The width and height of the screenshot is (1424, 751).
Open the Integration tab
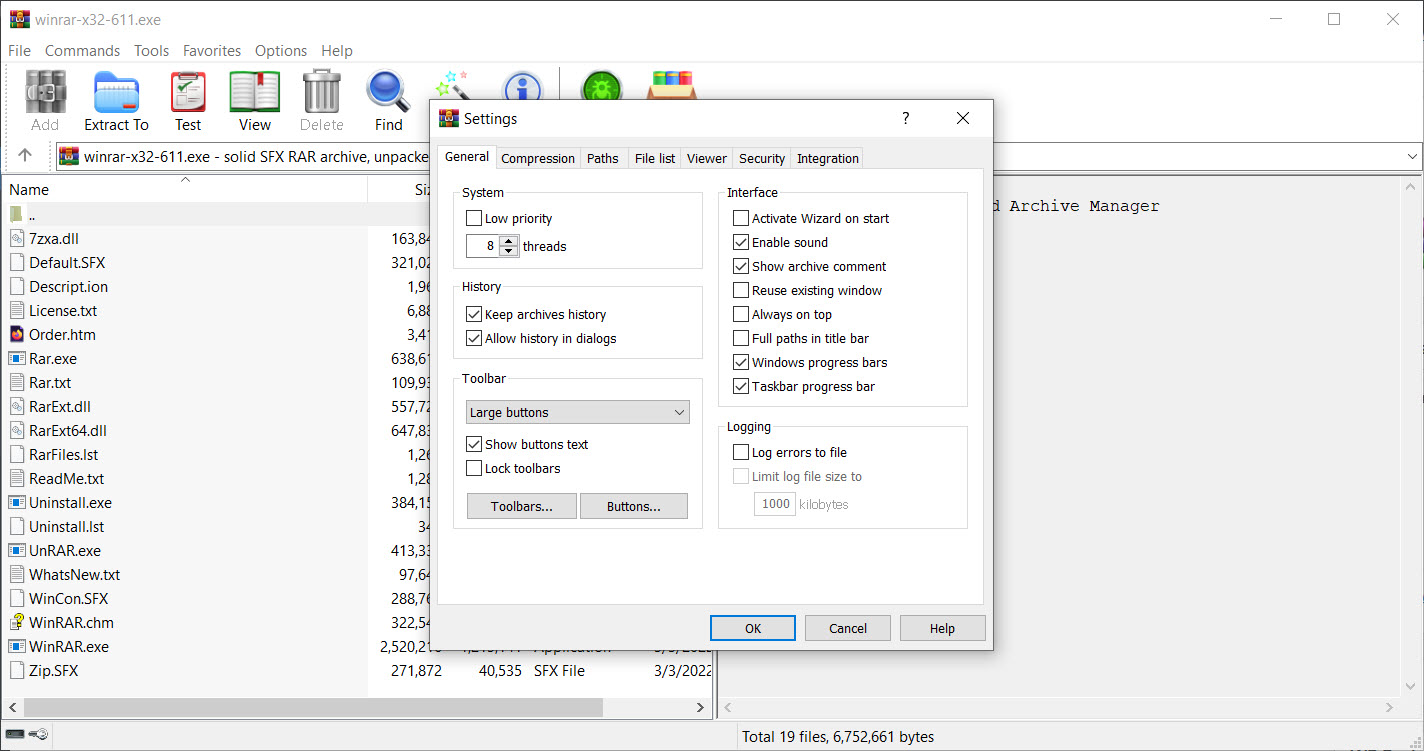pos(828,158)
